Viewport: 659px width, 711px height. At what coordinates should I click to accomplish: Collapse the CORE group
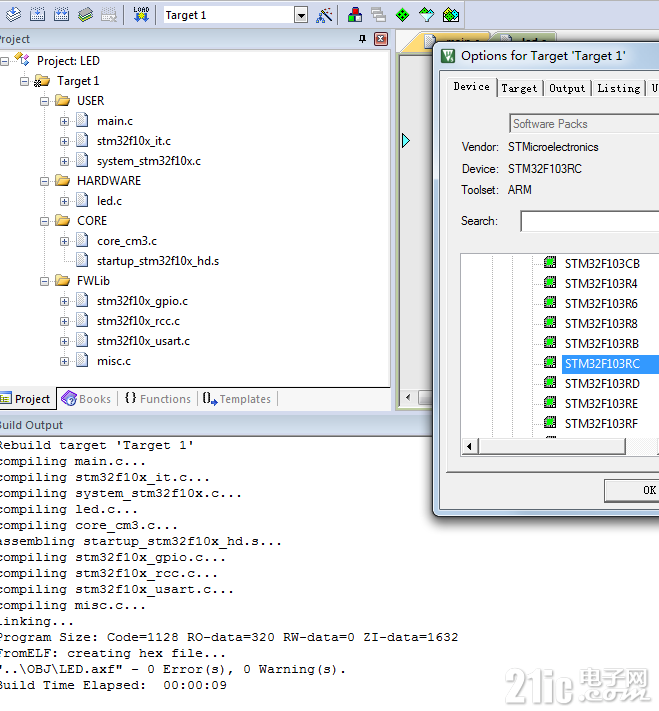click(x=44, y=221)
